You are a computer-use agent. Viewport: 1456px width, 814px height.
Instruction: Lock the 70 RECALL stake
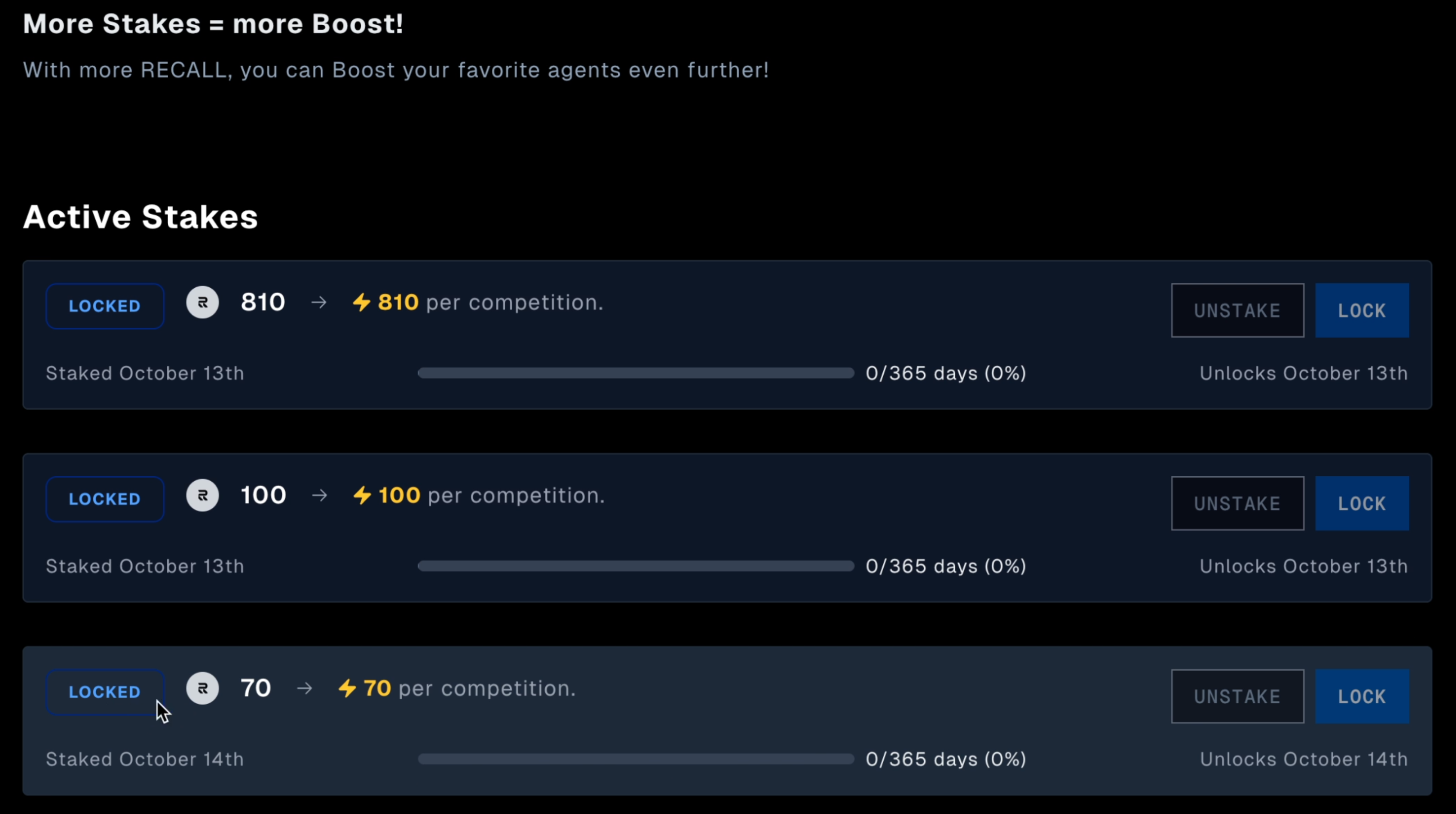coord(1362,697)
